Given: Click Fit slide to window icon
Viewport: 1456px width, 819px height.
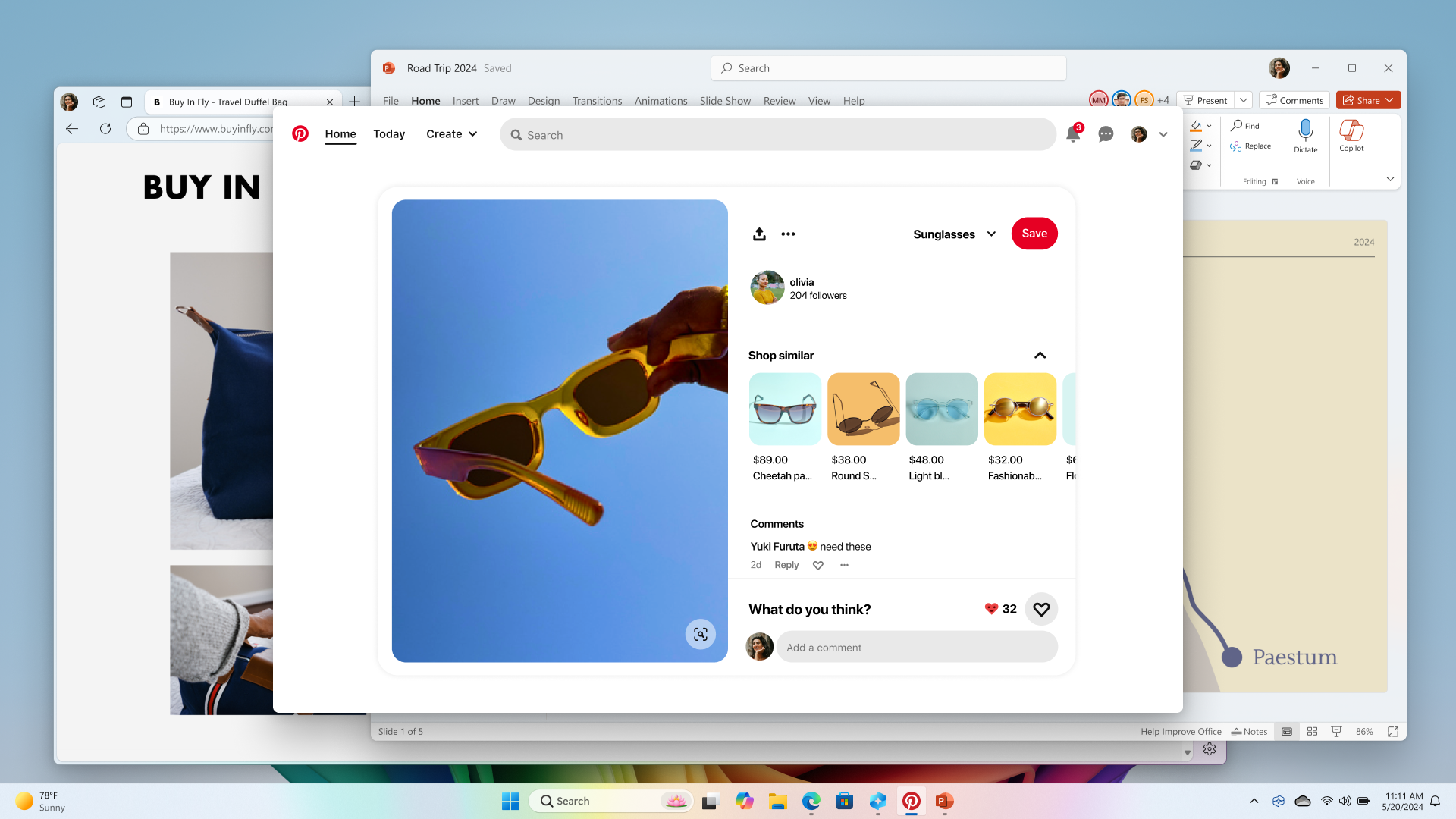Looking at the screenshot, I should pos(1393,732).
